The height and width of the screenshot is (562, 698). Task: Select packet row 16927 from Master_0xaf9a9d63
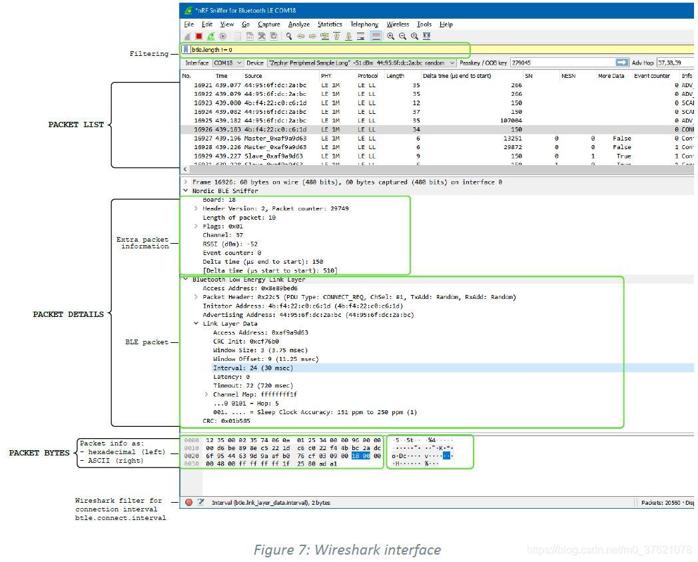[x=437, y=138]
